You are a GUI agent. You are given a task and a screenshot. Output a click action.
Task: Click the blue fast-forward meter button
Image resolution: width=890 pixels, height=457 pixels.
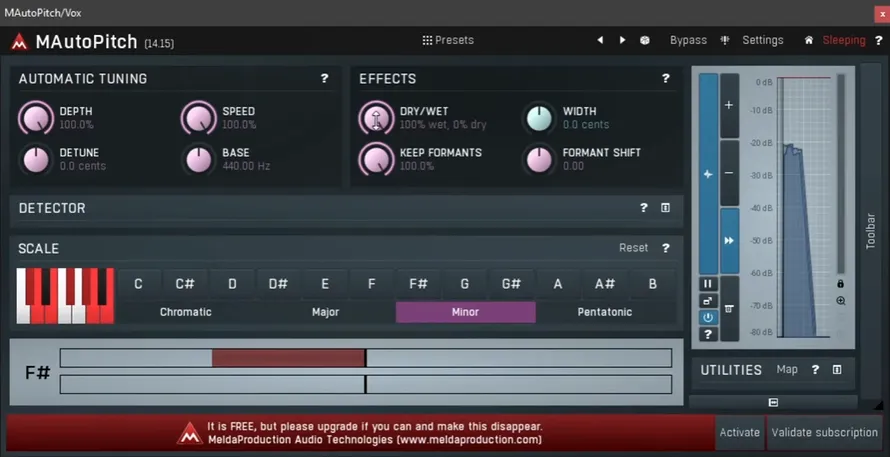(x=729, y=241)
